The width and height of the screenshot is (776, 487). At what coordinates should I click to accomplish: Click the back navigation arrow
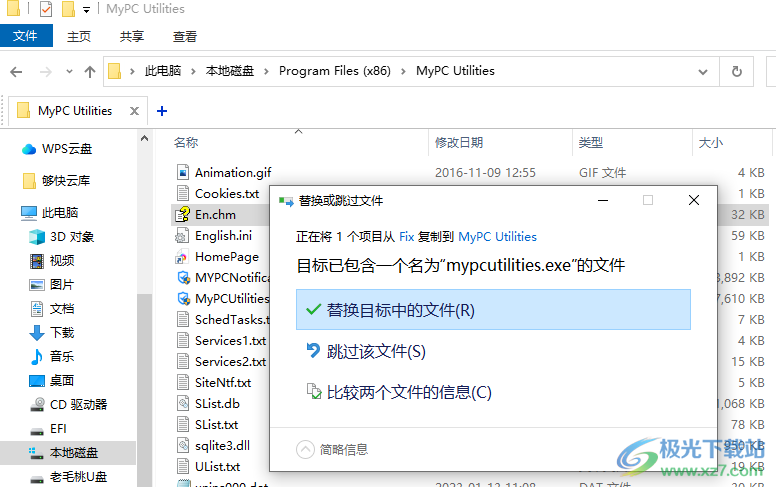click(16, 72)
